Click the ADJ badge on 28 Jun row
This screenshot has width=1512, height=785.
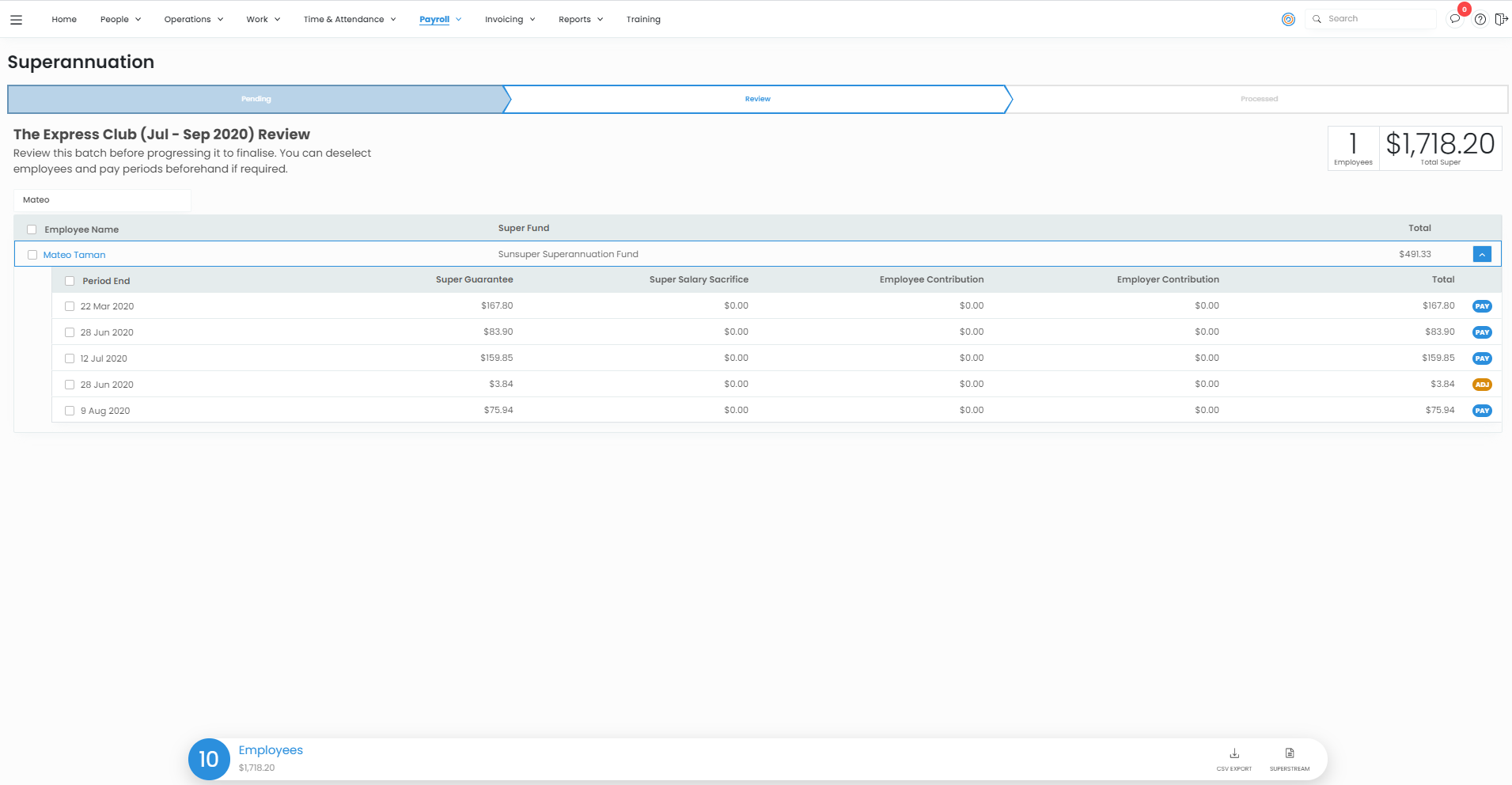(x=1481, y=385)
